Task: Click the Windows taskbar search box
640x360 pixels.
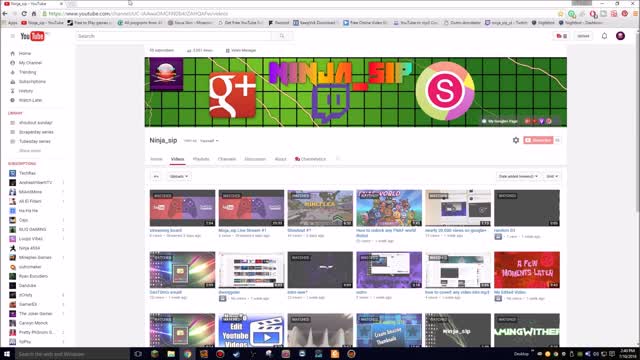Action: [72, 354]
